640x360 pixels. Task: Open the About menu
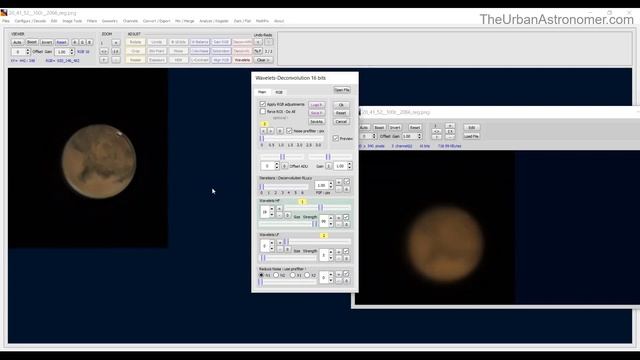click(279, 21)
